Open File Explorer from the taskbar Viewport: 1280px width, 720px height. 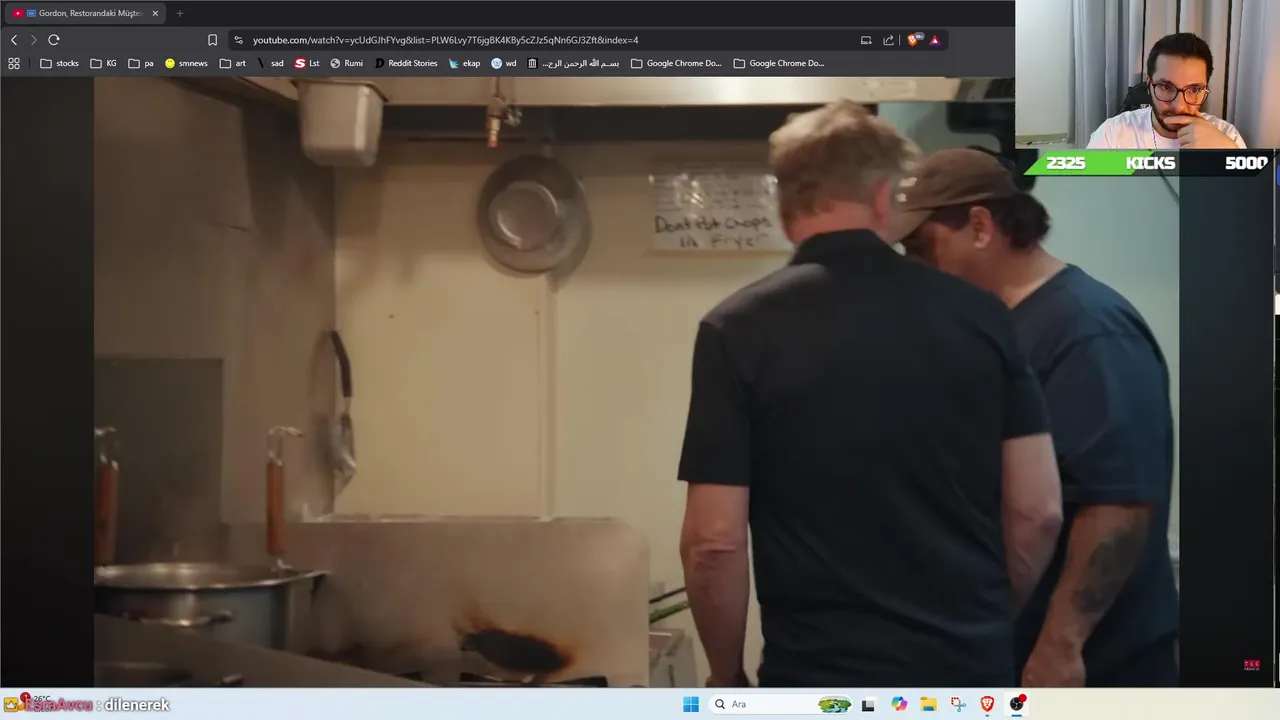[x=928, y=704]
